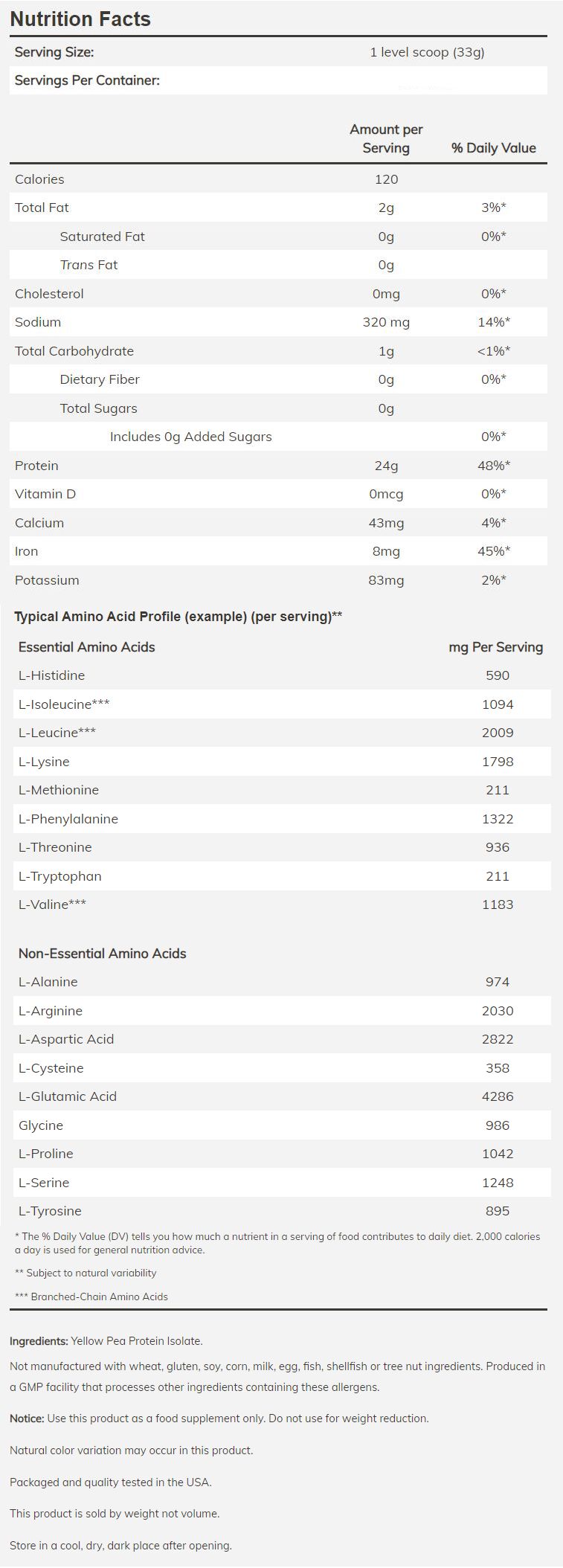Click the Nutrition Facts heading
Viewport: 563px width, 1568px height.
point(80,19)
